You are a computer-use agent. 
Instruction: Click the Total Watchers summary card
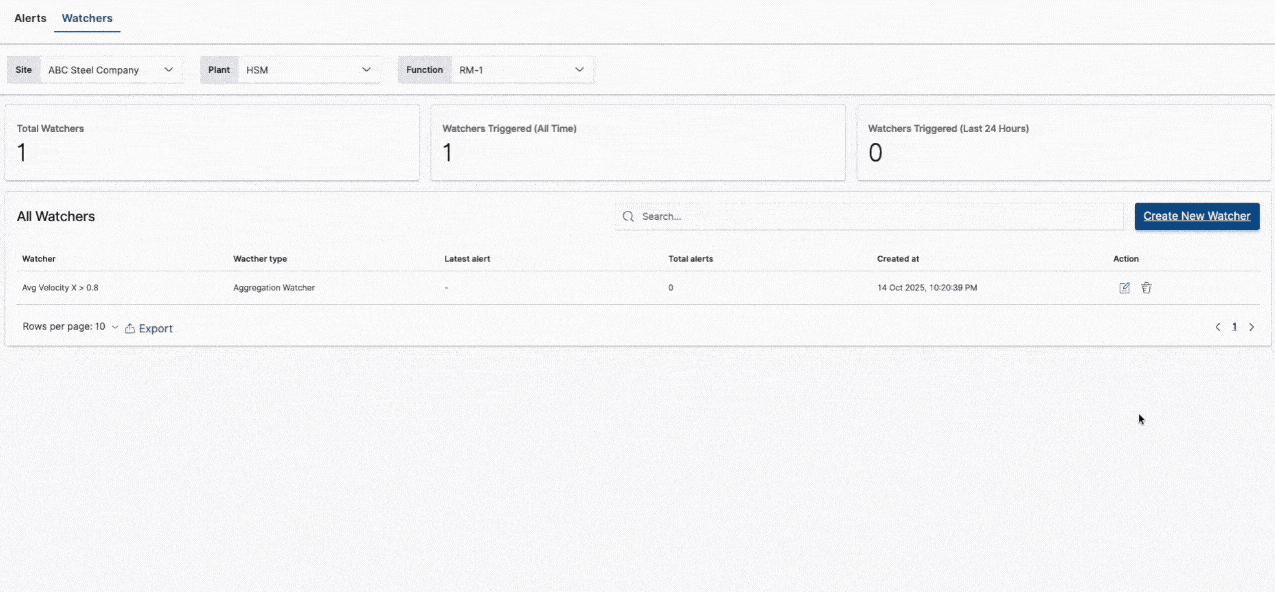pyautogui.click(x=211, y=142)
